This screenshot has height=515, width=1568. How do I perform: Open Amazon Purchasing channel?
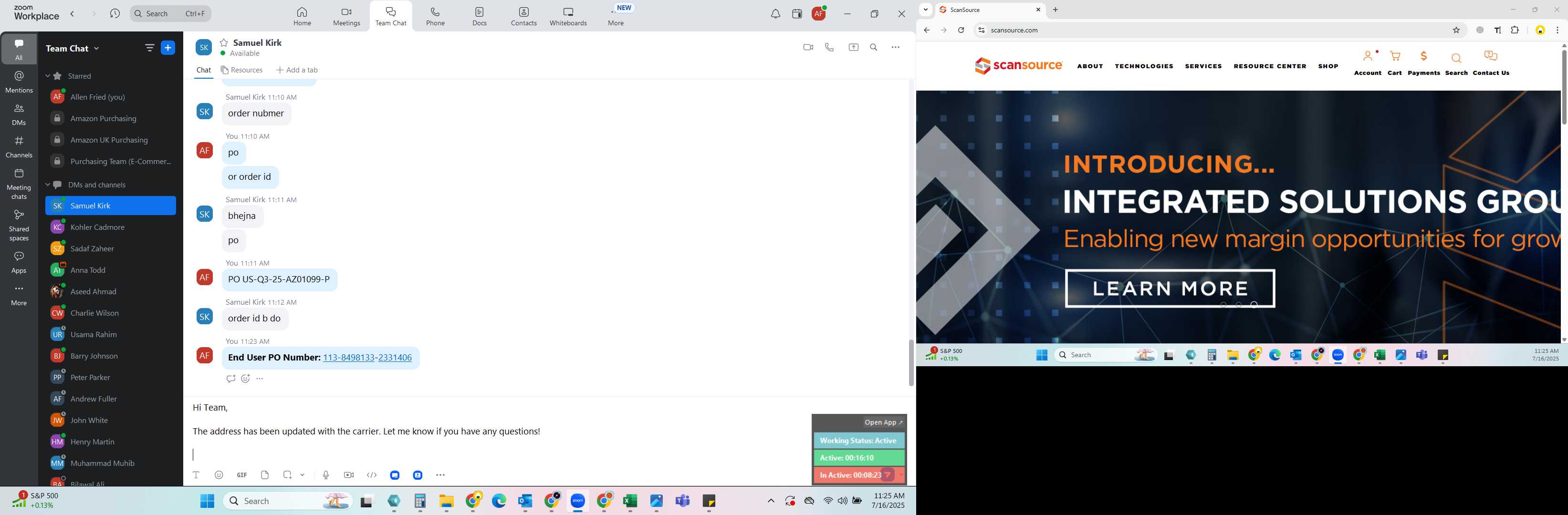click(111, 119)
